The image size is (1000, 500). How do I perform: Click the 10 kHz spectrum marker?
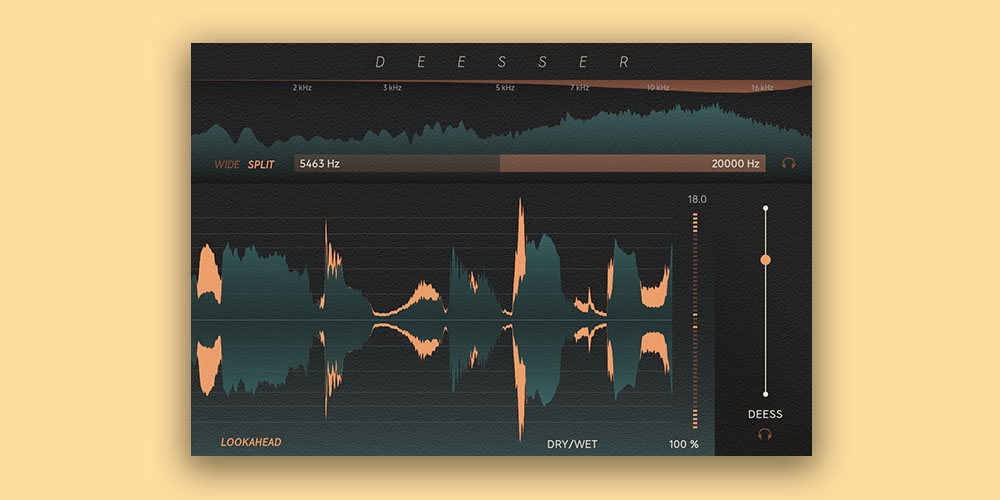(657, 88)
